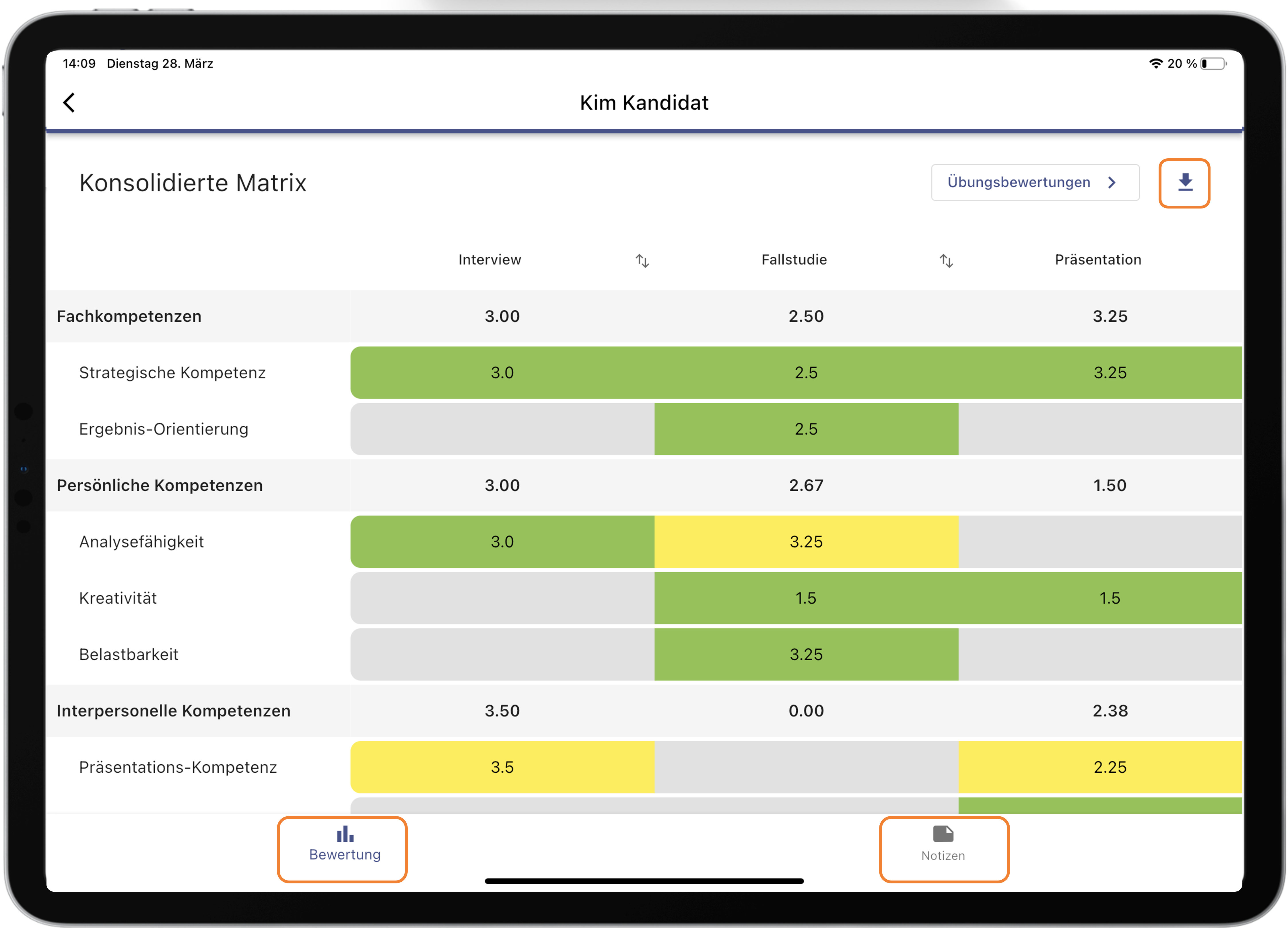The height and width of the screenshot is (933, 1288).
Task: Go back using the left chevron arrow
Action: coord(69,103)
